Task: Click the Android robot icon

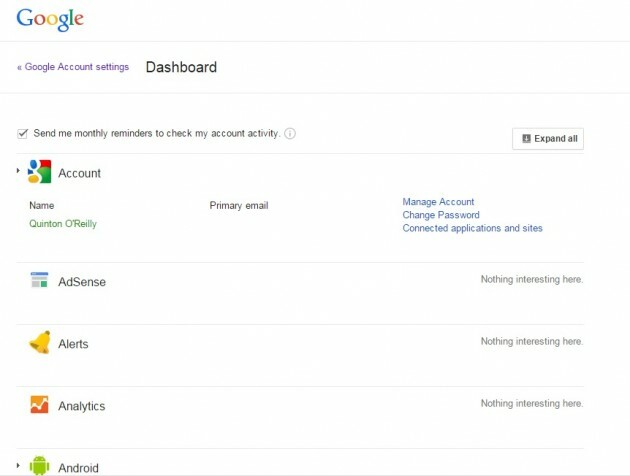Action: (39, 465)
